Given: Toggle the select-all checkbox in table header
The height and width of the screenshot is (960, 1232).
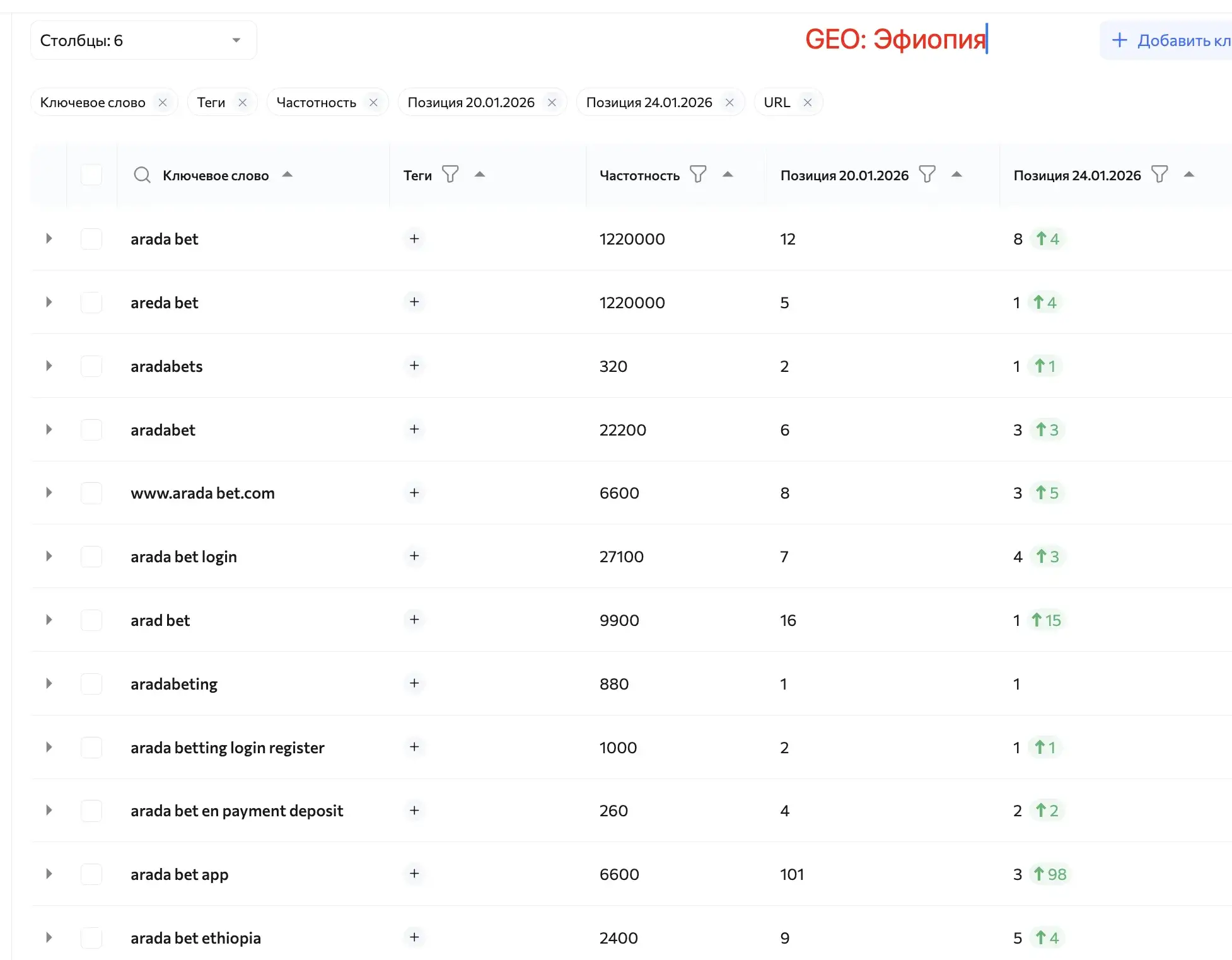Looking at the screenshot, I should click(91, 175).
